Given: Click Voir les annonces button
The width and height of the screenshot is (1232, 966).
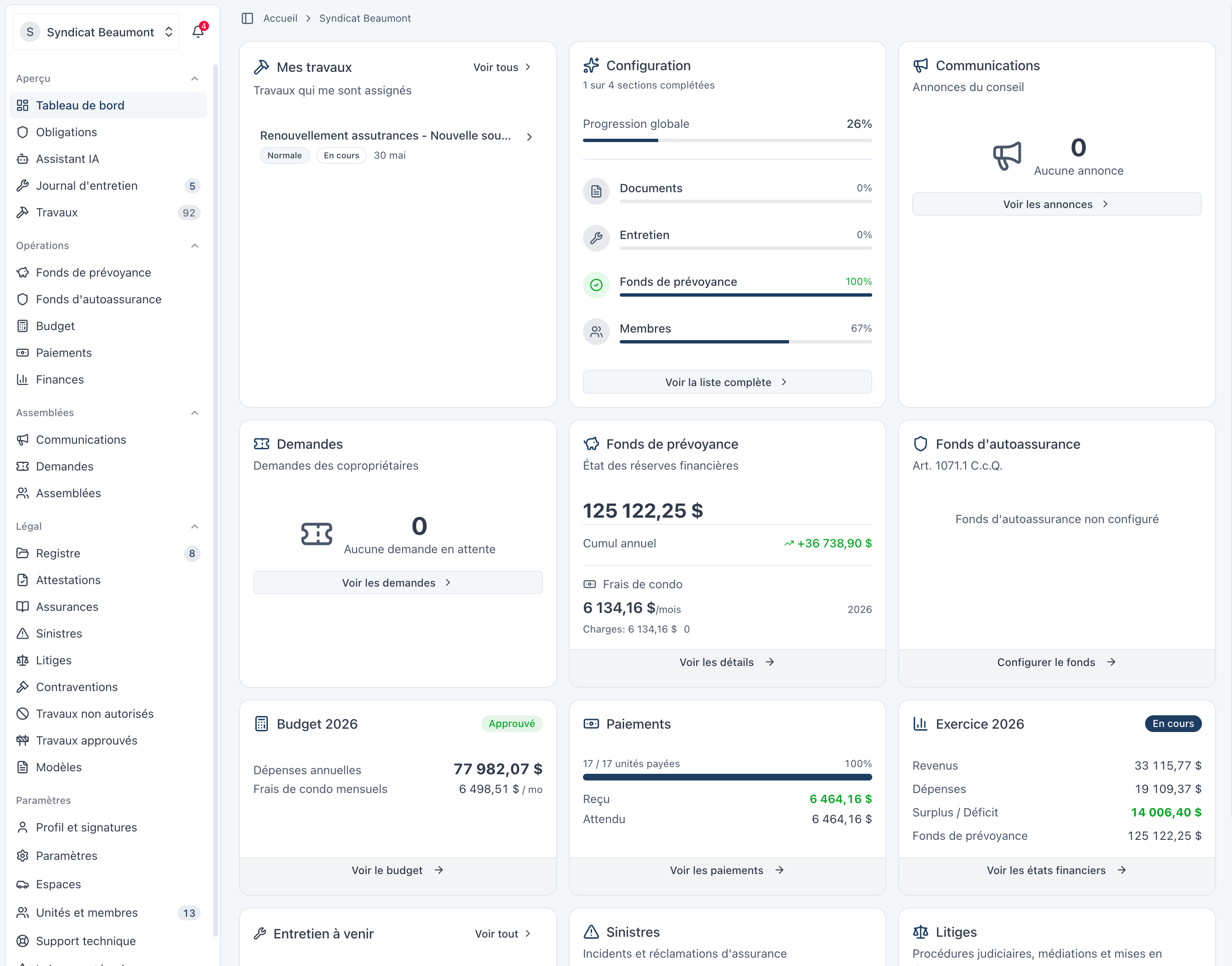Looking at the screenshot, I should 1056,204.
